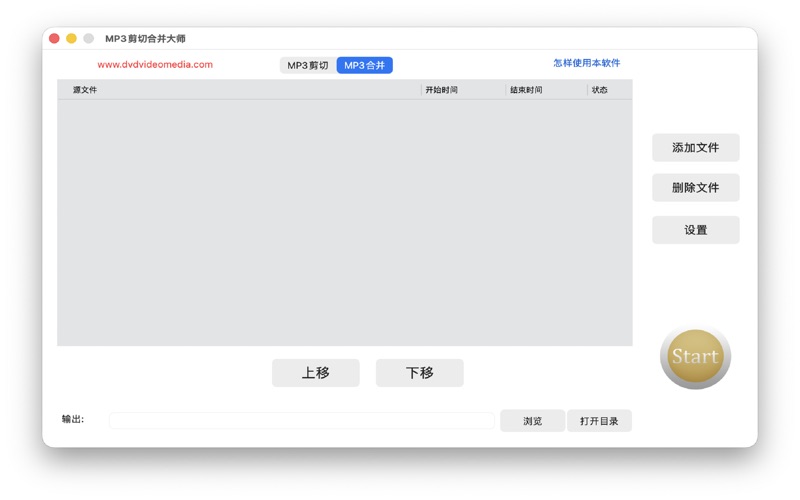Open the 怎样使用本软件 help link
The width and height of the screenshot is (800, 500).
coord(586,63)
